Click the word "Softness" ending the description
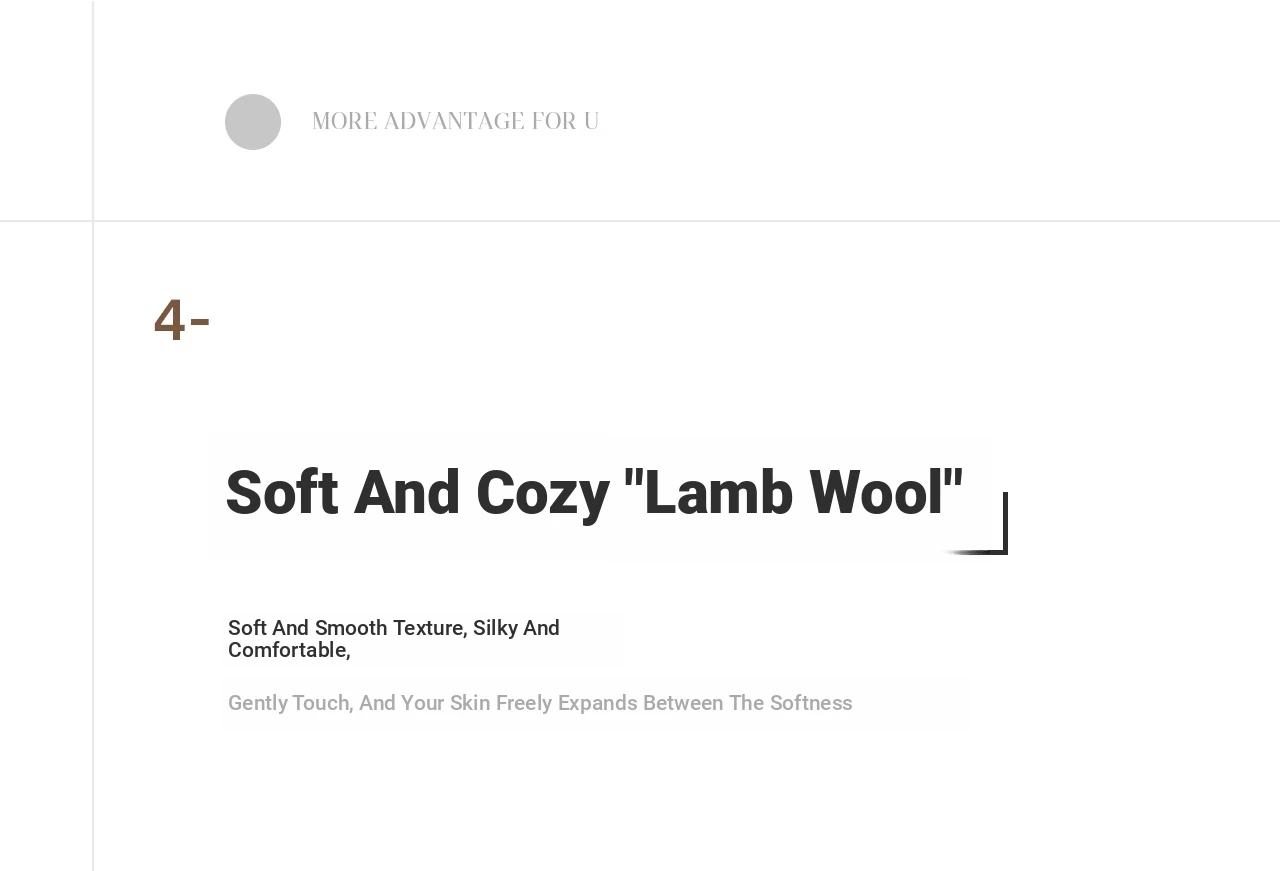 tap(811, 703)
